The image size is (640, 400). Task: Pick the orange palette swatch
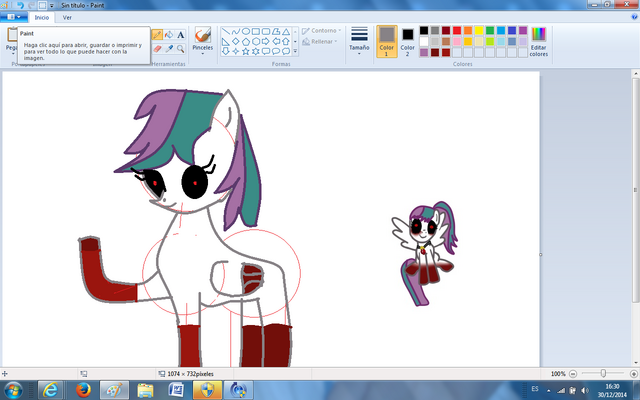click(x=468, y=30)
